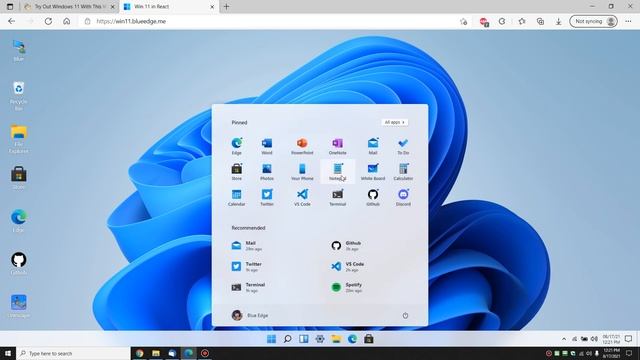Switch to the Try Out Windows 11 tab
The image size is (640, 360).
[69, 7]
